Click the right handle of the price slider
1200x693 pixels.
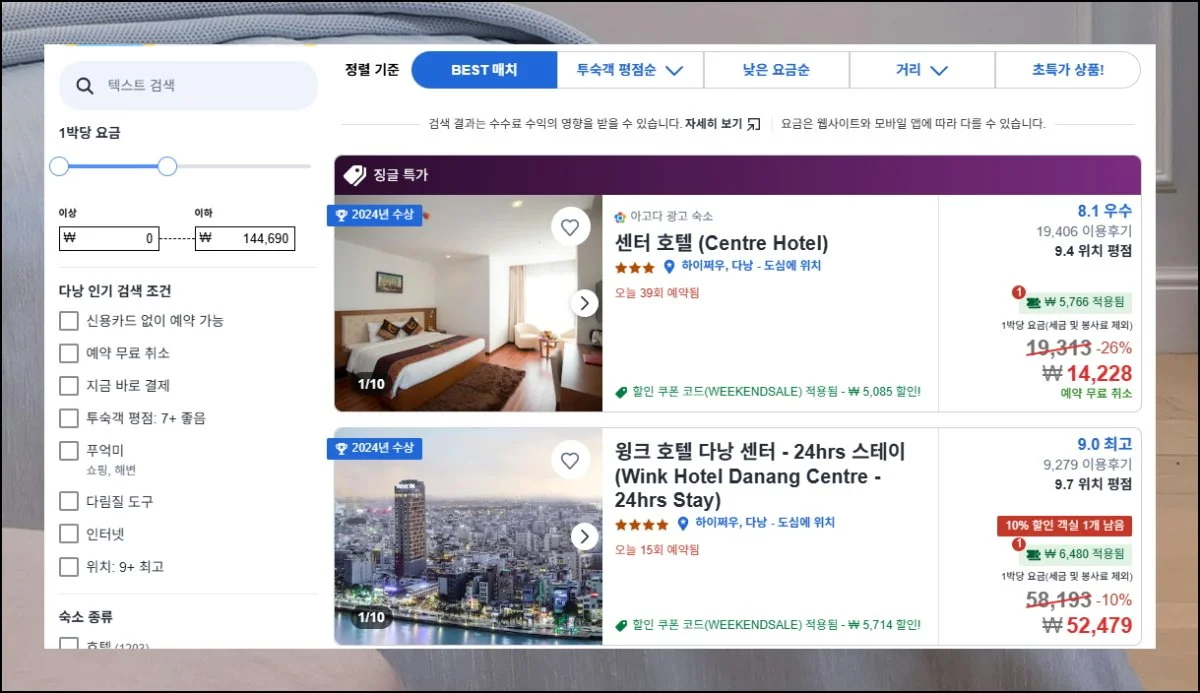[167, 166]
